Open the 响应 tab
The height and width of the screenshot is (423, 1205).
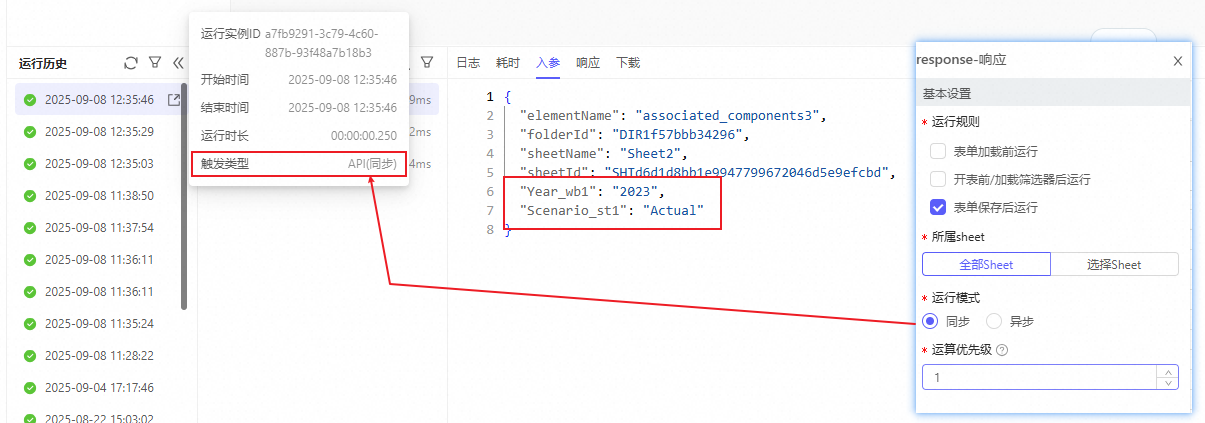(588, 63)
